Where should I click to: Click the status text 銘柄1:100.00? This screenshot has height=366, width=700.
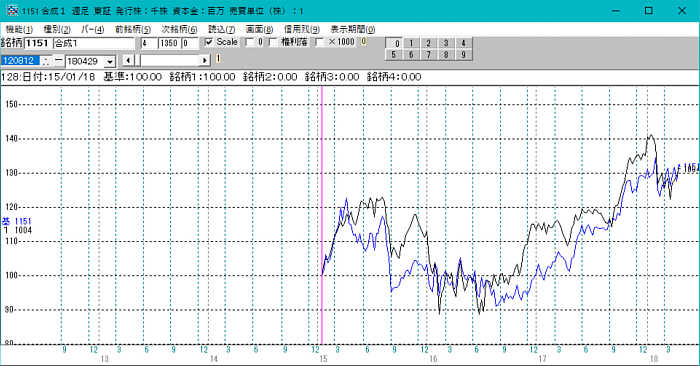(x=202, y=77)
